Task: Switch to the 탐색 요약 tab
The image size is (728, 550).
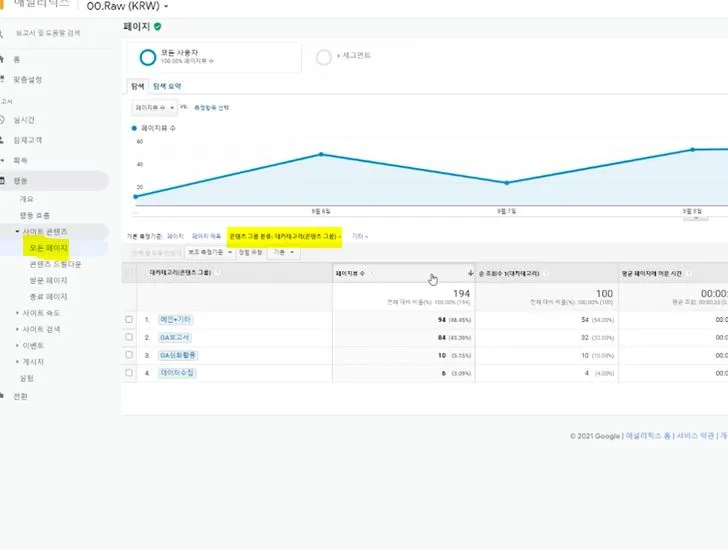Action: point(167,86)
